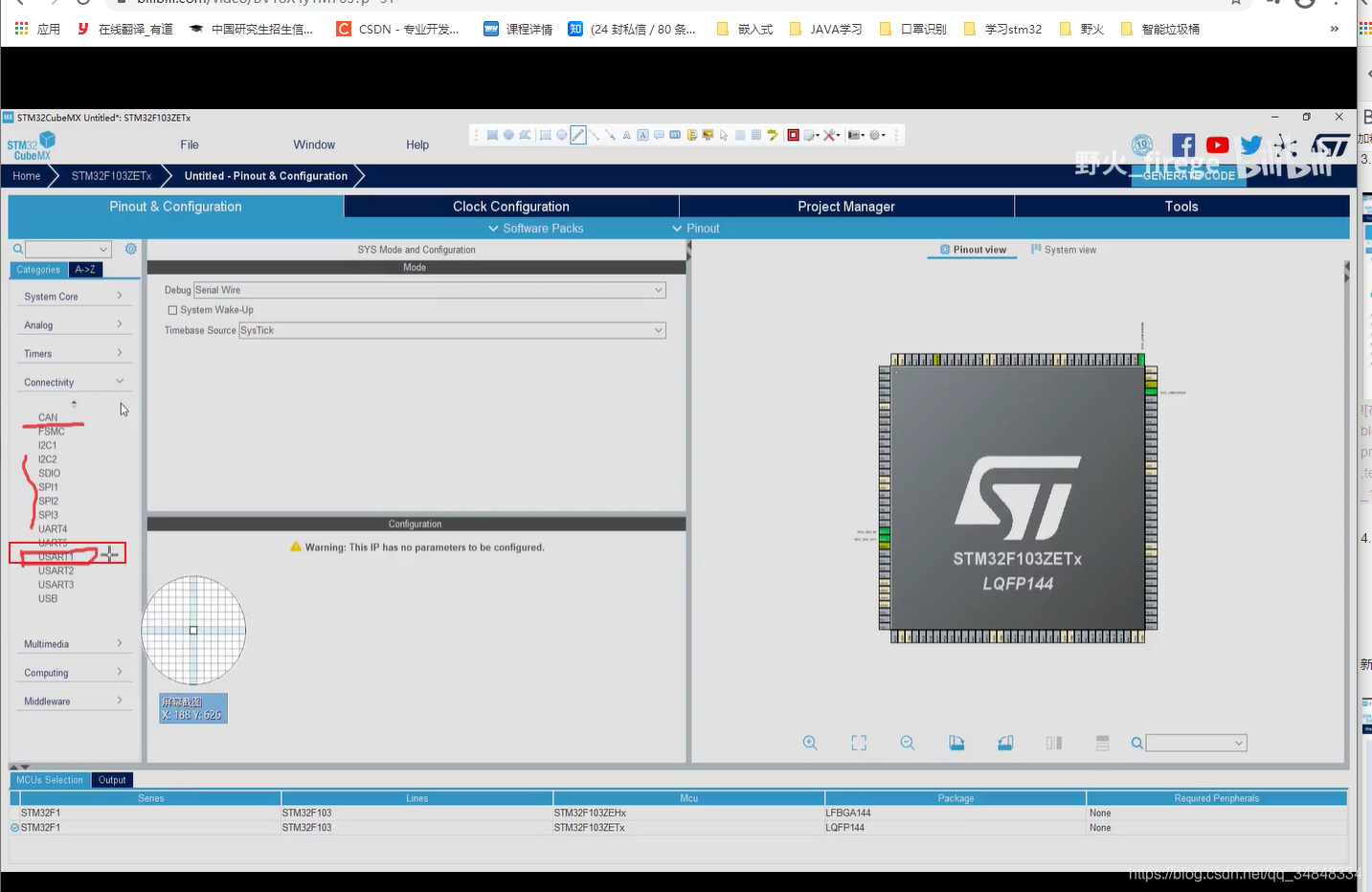Select the speech bubble callout tool
This screenshot has width=1372, height=892.
coord(659,135)
